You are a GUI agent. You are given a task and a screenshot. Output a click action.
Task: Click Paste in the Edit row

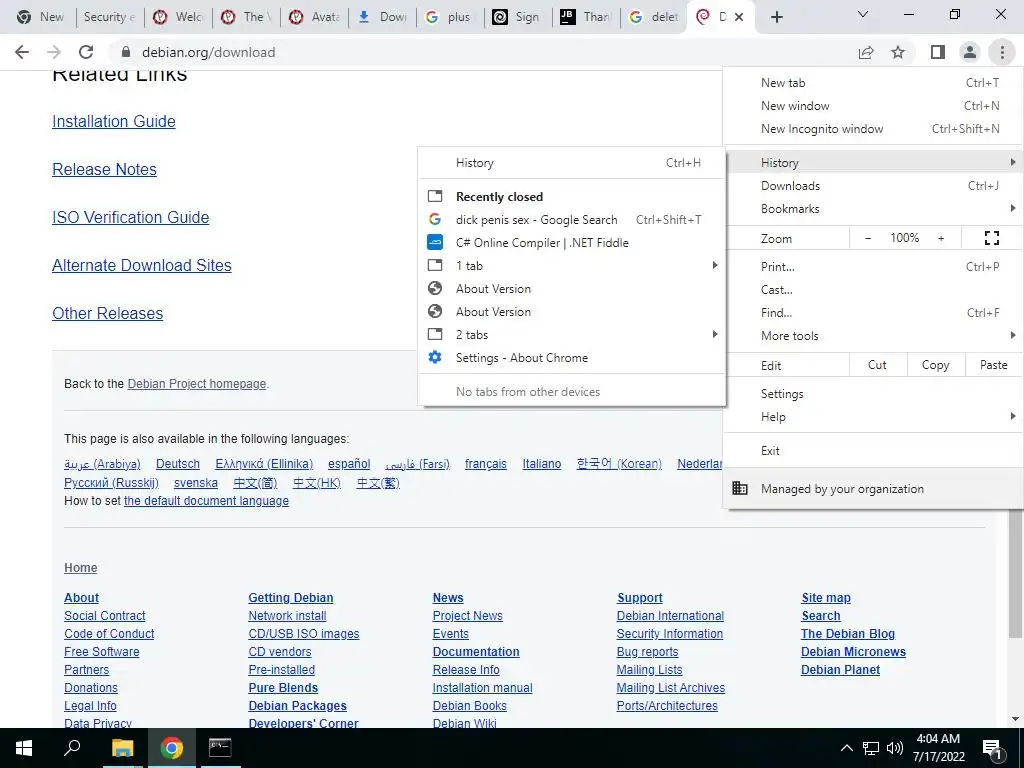pyautogui.click(x=993, y=365)
